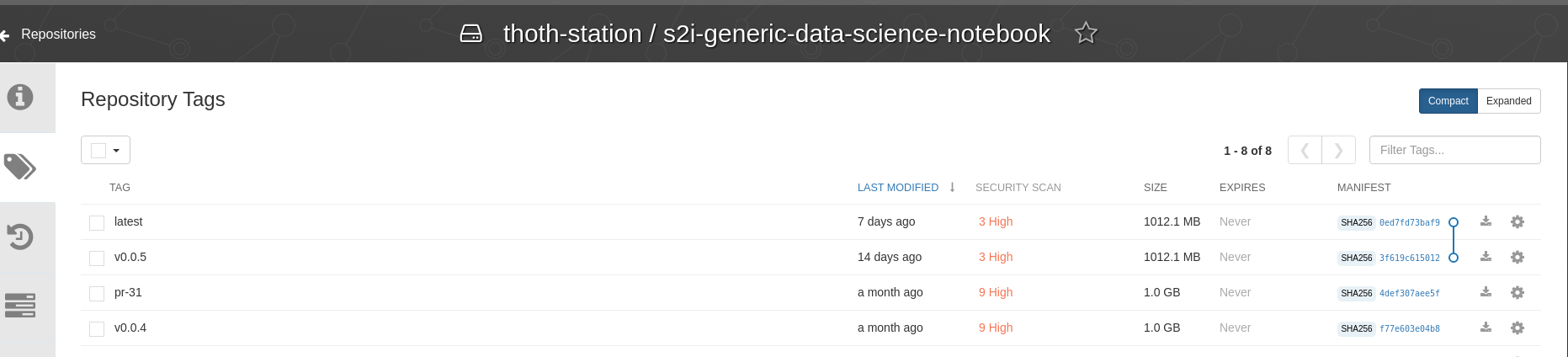Viewport: 1568px width, 357px height.
Task: Open the tag history sidebar icon
Action: [20, 237]
